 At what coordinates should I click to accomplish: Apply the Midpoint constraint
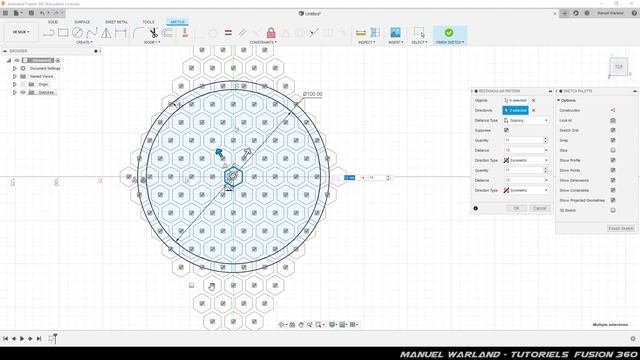pyautogui.click(x=285, y=33)
